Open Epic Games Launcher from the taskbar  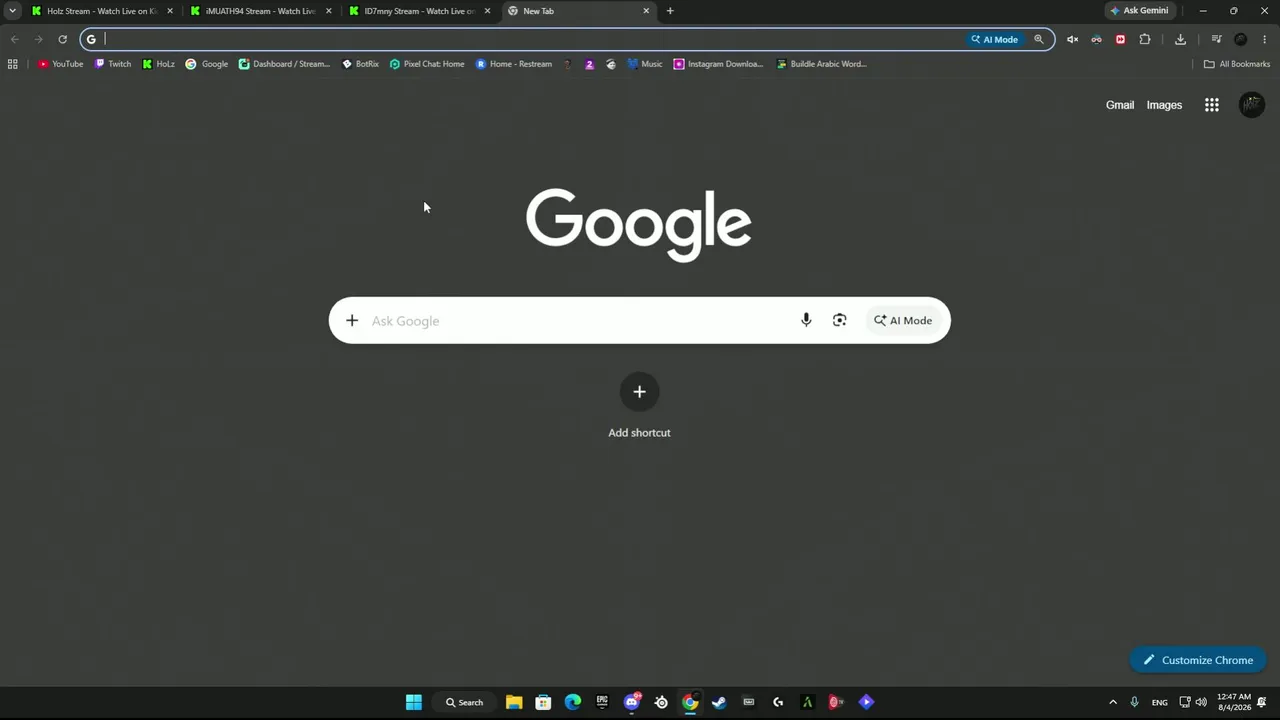tap(602, 702)
